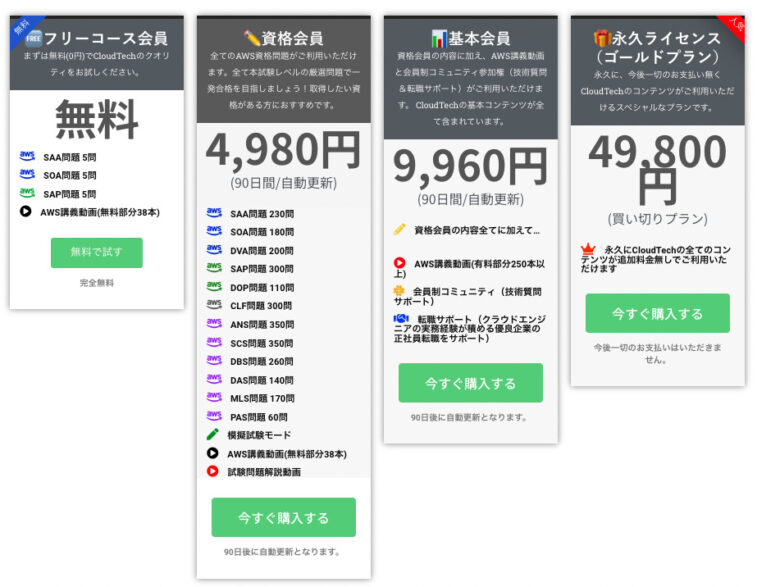Viewport: 780px width, 587px height.
Task: Click 完全無料 text under free button
Action: coord(97,283)
